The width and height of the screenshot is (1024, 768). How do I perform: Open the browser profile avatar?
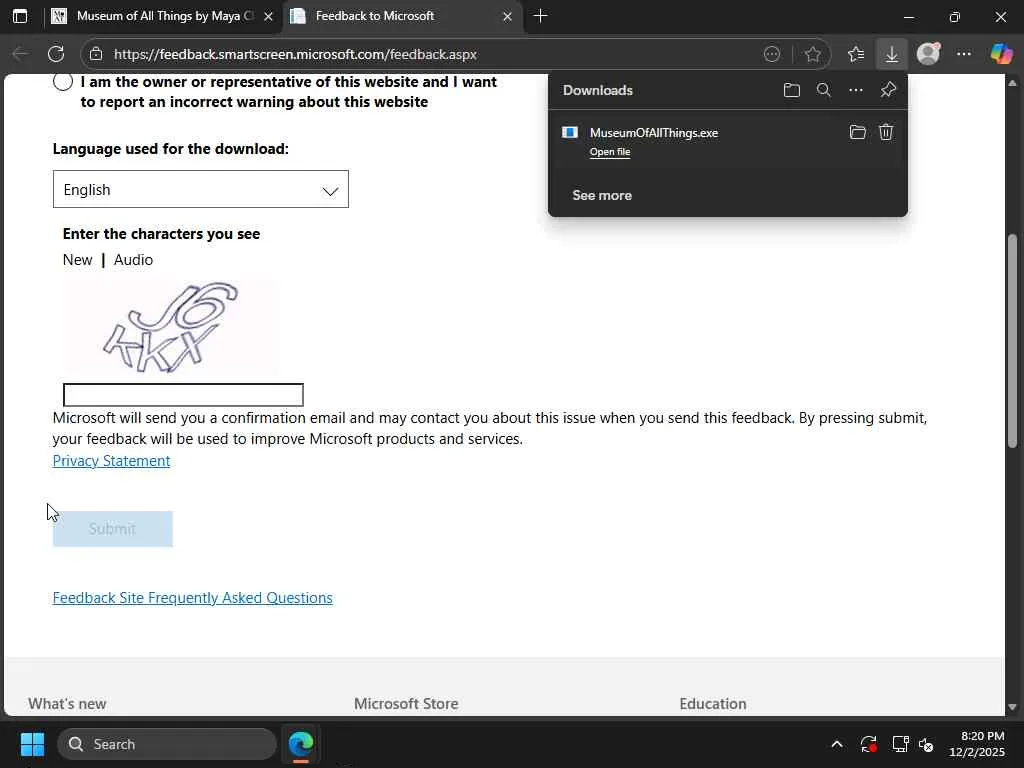click(928, 54)
